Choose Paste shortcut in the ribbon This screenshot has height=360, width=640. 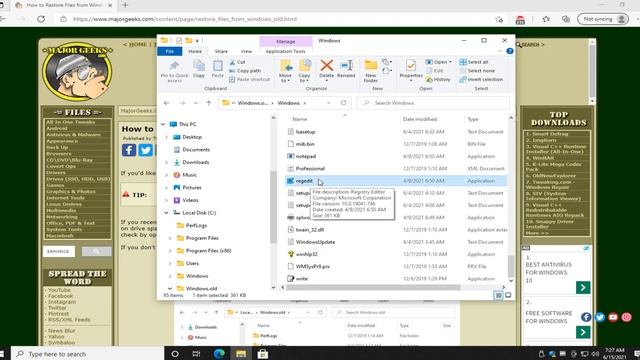(x=249, y=79)
